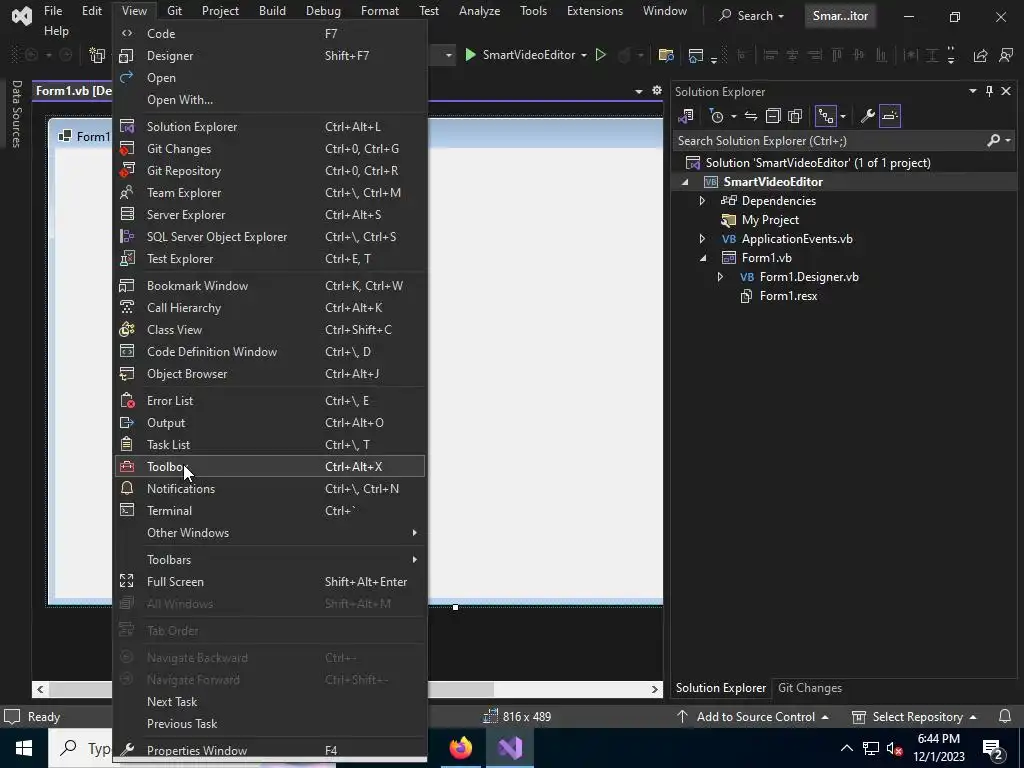This screenshot has height=768, width=1024.
Task: Click the green Start debugging arrow
Action: click(470, 55)
